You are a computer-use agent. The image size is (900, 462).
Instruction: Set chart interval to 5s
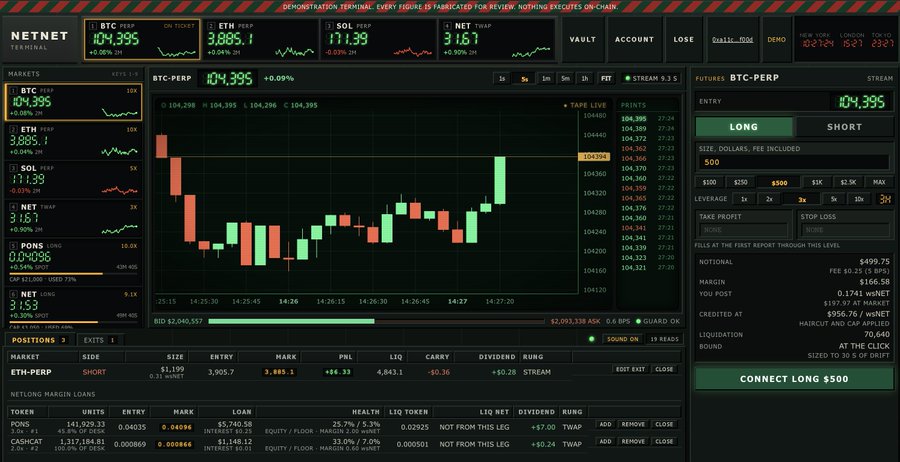coord(525,79)
